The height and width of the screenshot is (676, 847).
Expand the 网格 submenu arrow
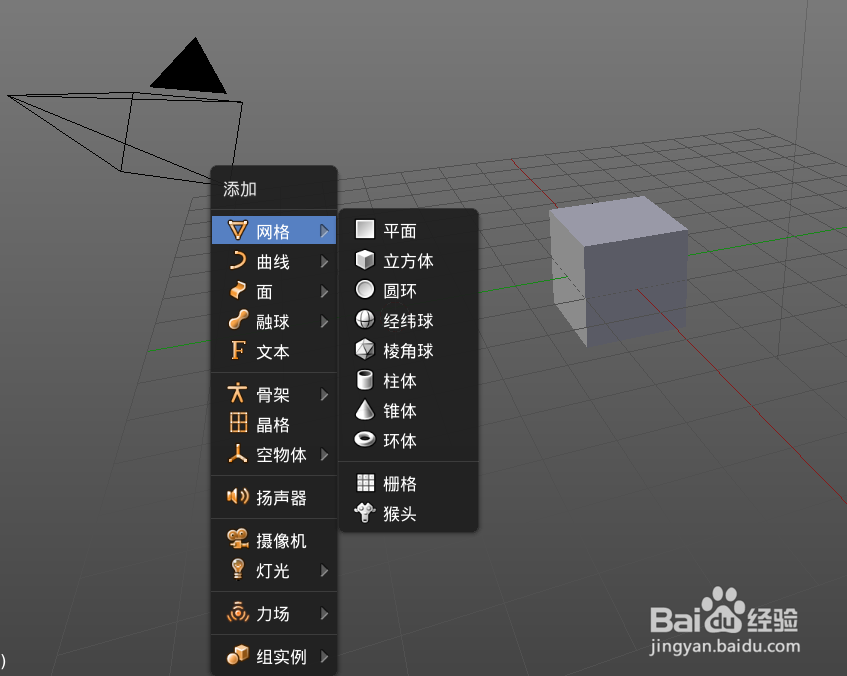coord(324,231)
